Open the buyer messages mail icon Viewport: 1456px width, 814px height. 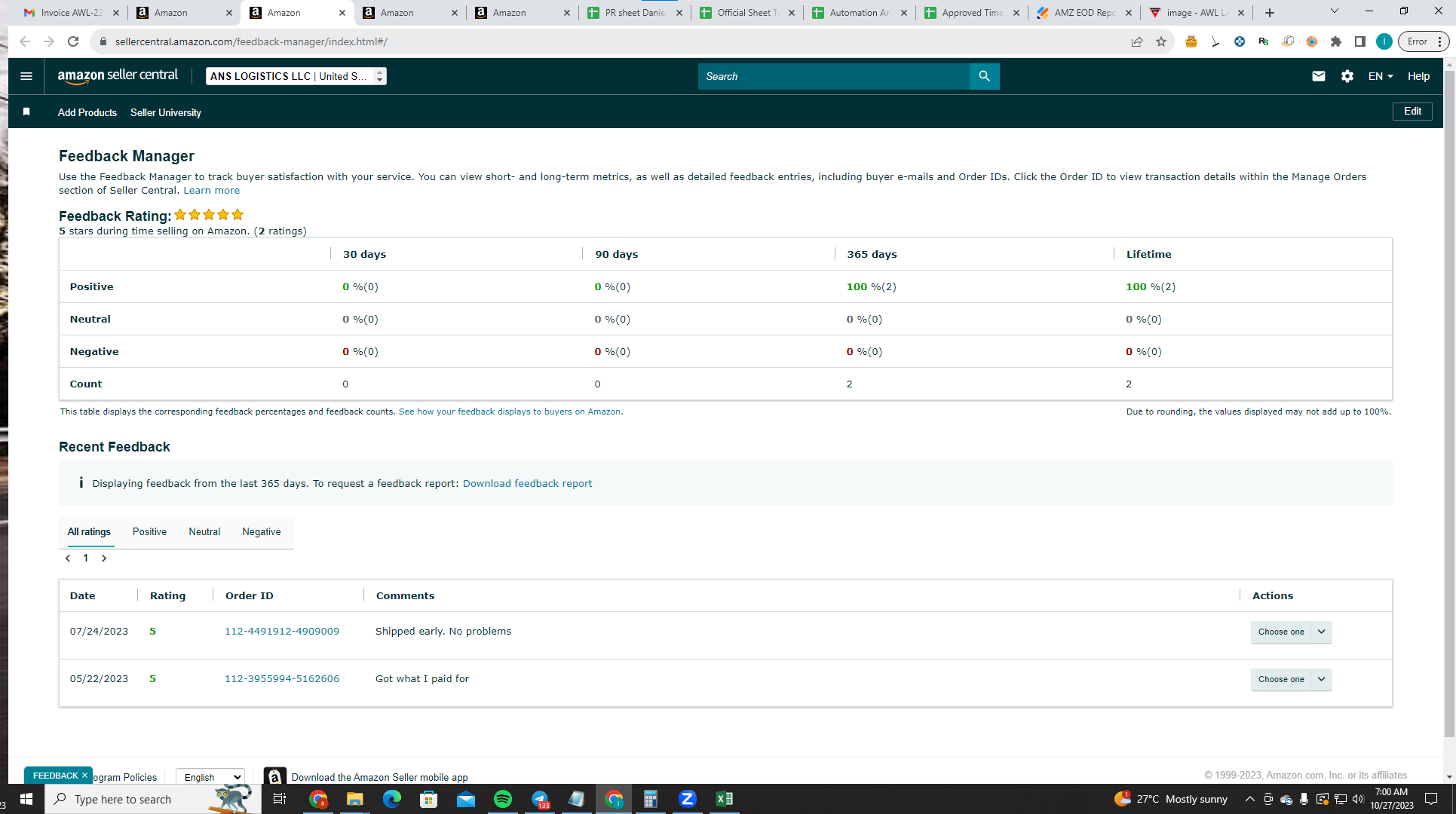pos(1319,76)
